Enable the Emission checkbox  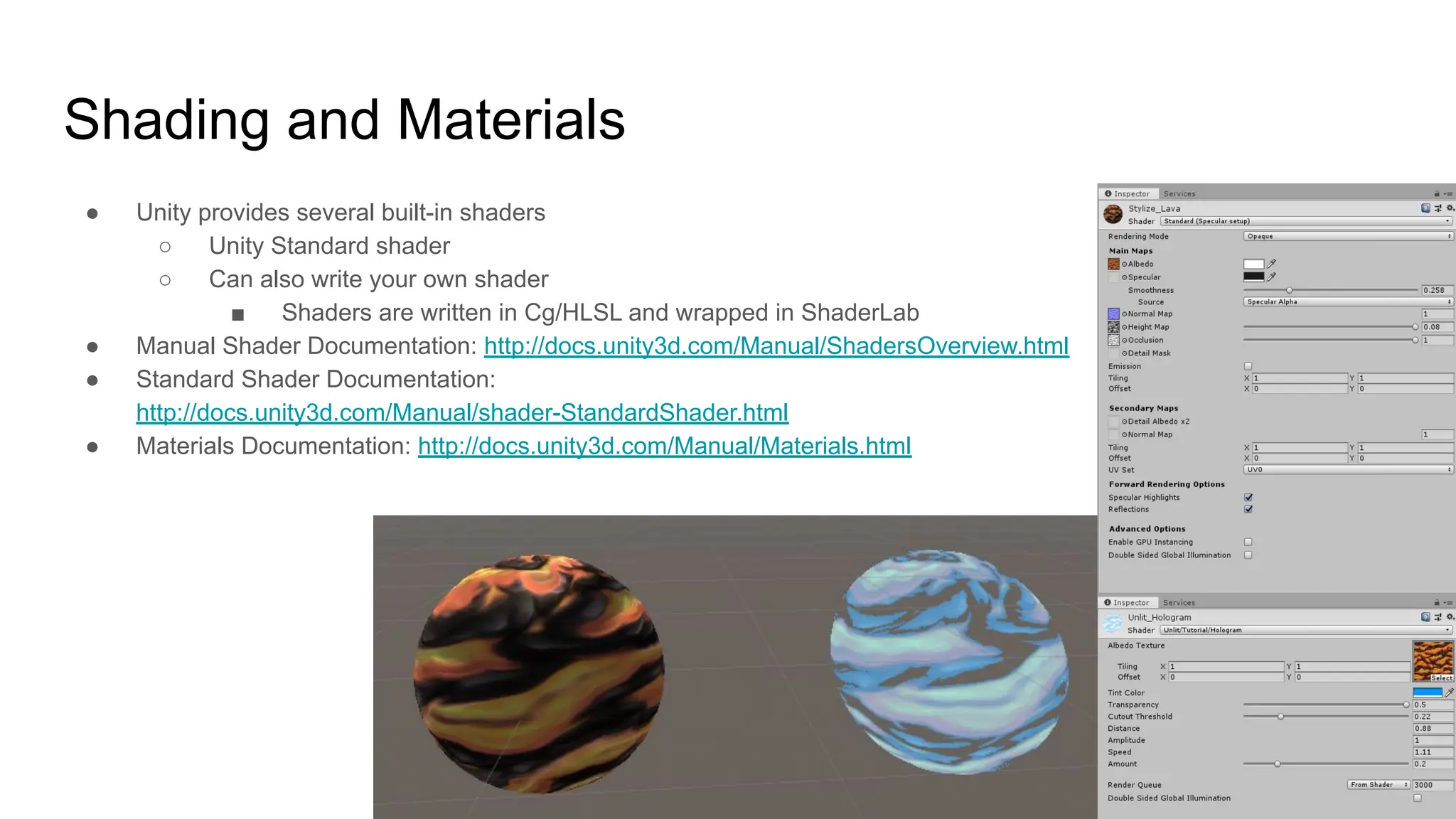[1248, 366]
